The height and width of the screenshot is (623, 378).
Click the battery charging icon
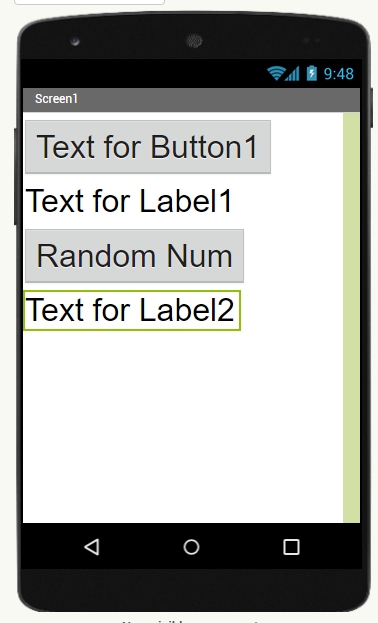point(312,73)
